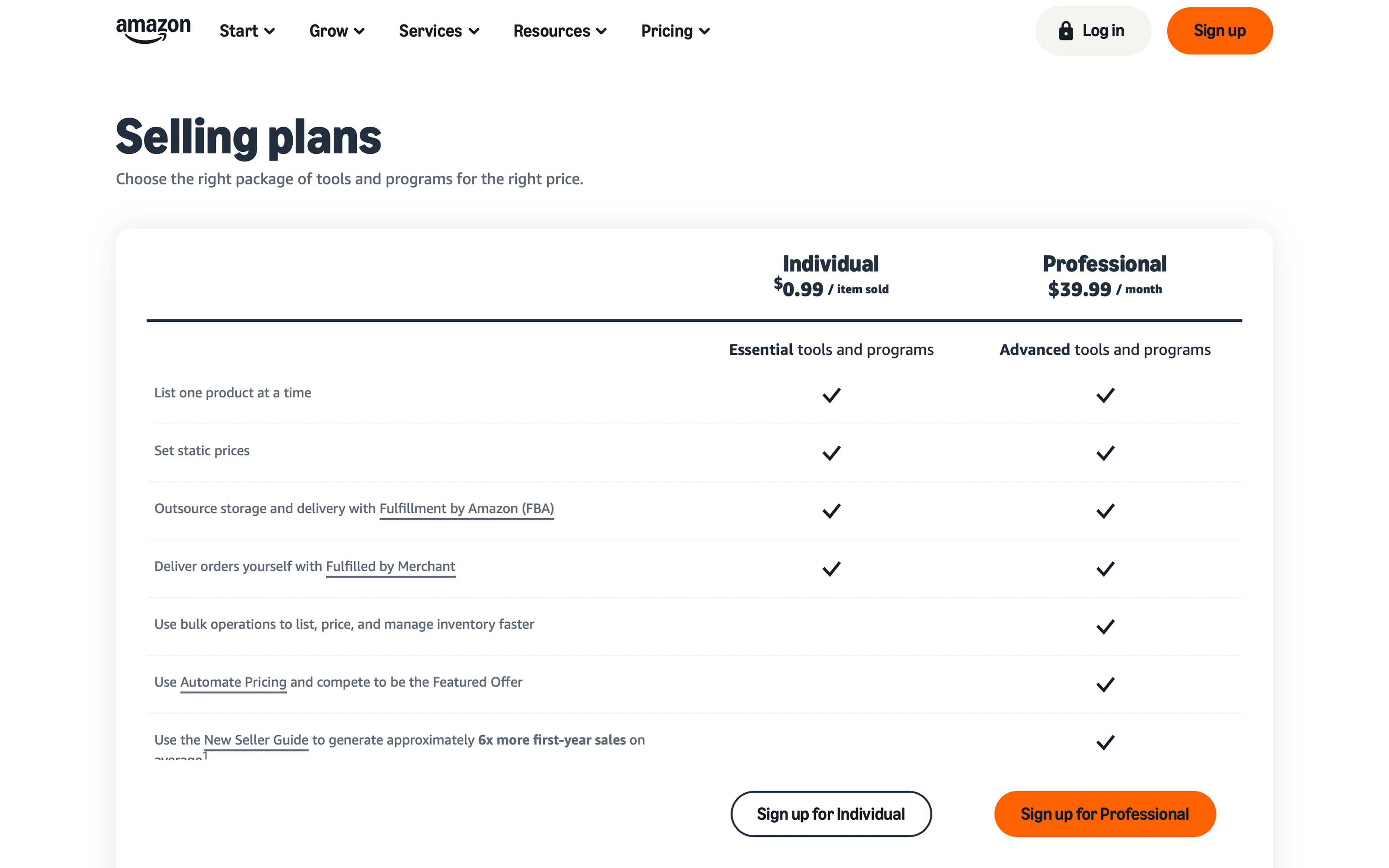Screen dimensions: 1389x868
Task: Open the Automate Pricing link
Action: click(x=233, y=682)
